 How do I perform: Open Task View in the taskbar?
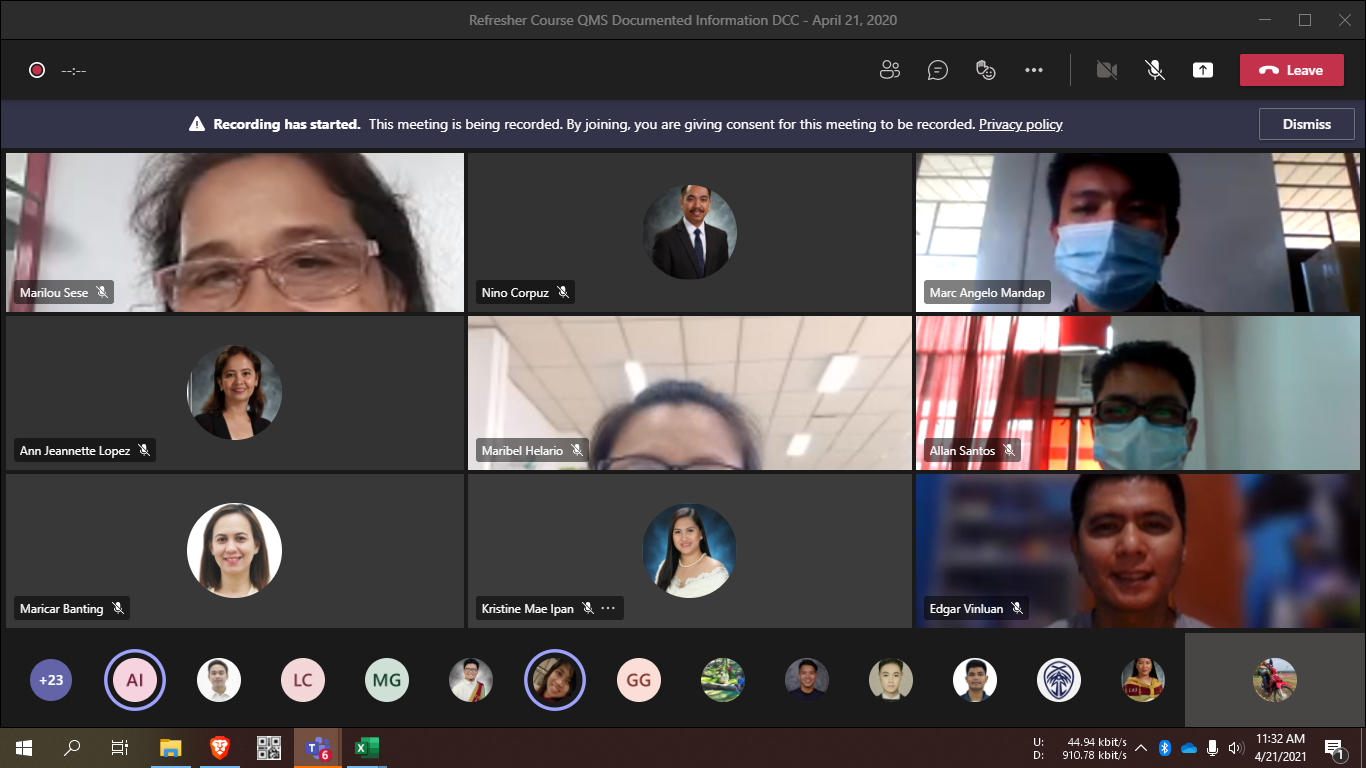click(120, 747)
